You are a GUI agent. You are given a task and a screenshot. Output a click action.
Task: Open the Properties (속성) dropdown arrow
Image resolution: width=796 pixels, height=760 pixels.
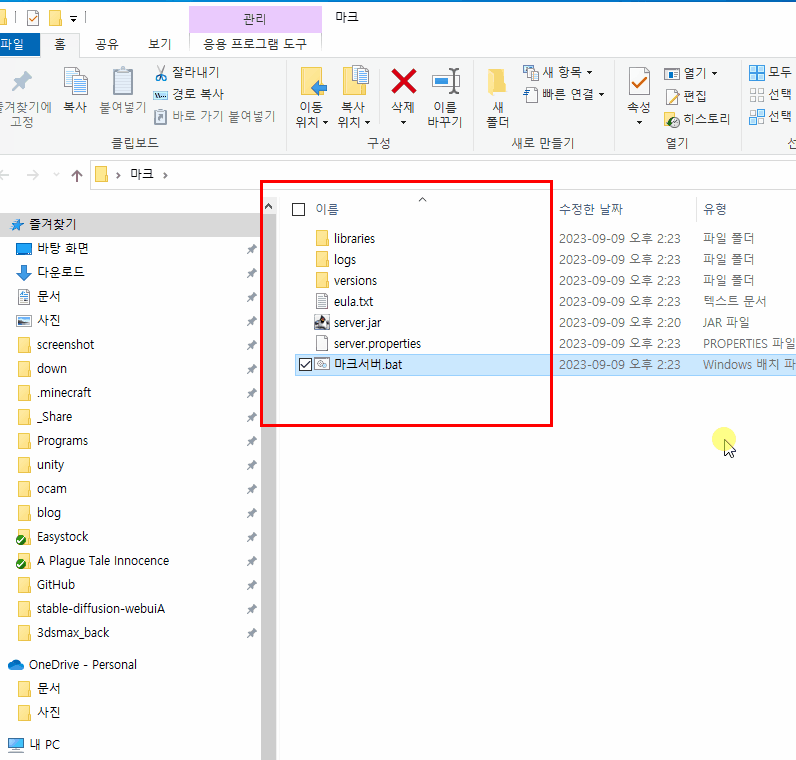coord(639,123)
